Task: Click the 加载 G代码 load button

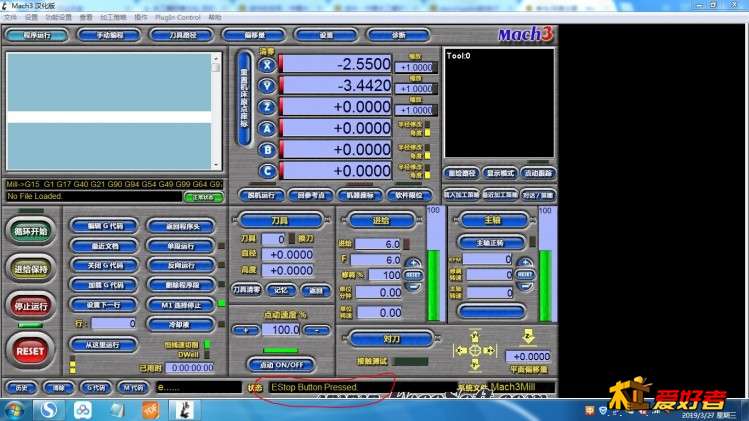Action: click(105, 285)
